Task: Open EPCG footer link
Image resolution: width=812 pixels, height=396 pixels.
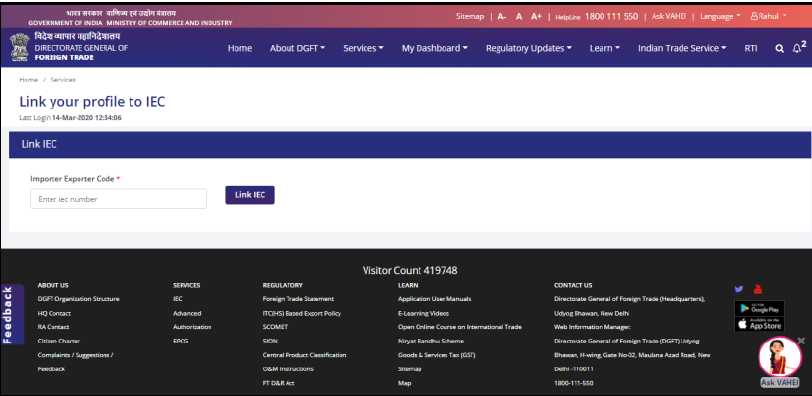Action: 180,342
